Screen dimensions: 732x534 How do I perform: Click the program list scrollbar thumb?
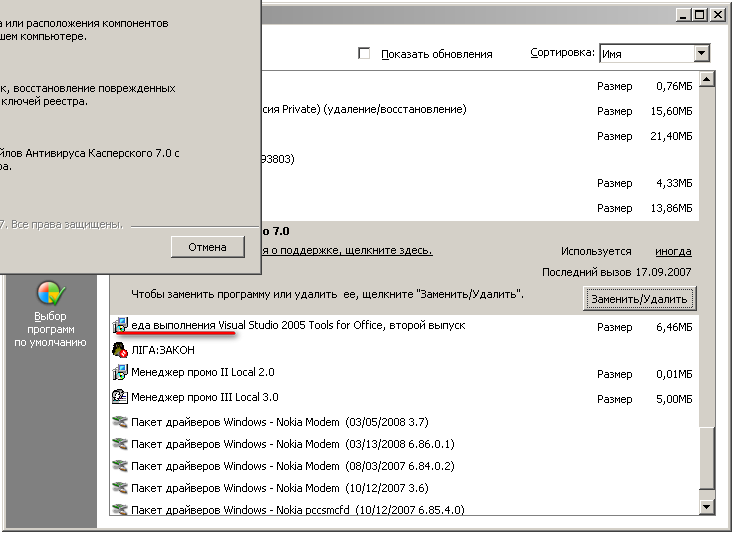pyautogui.click(x=707, y=457)
